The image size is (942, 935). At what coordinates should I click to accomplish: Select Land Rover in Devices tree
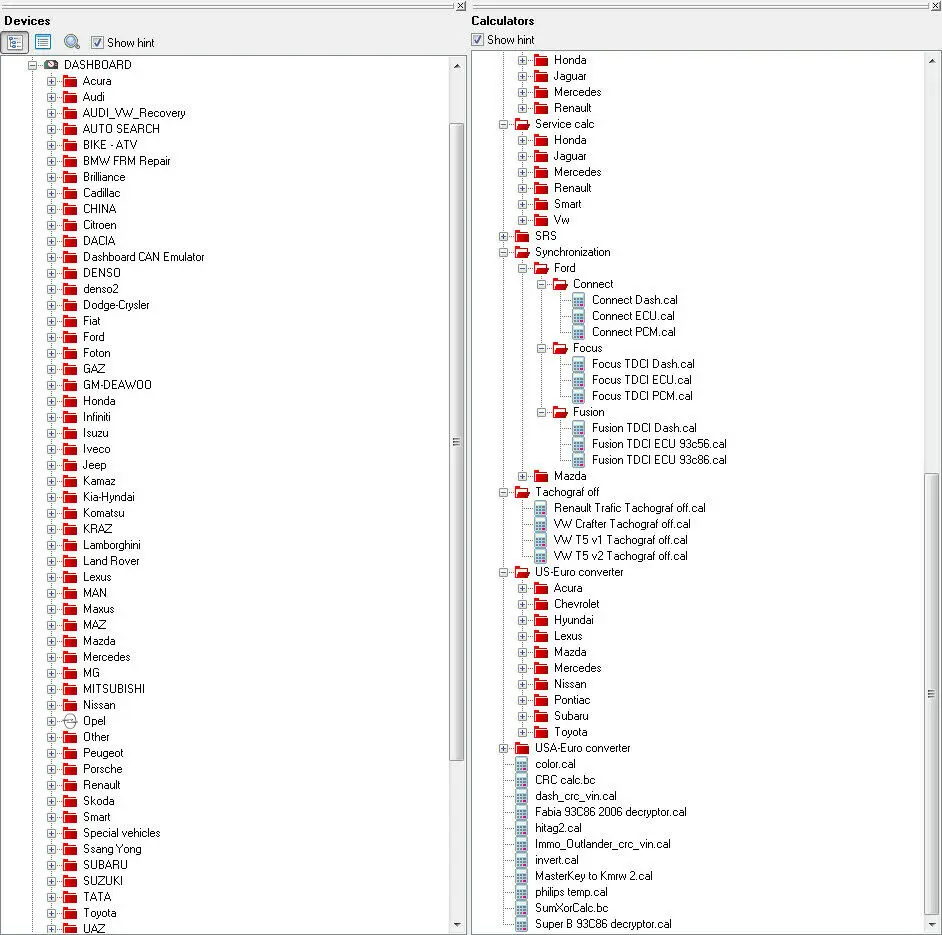coord(111,561)
